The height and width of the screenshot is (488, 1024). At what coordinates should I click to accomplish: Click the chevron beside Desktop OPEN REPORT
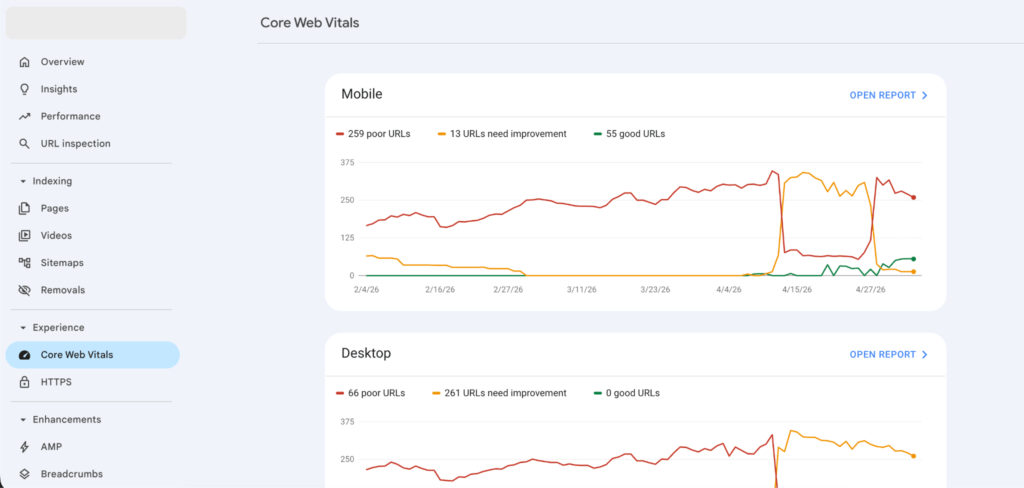(924, 355)
